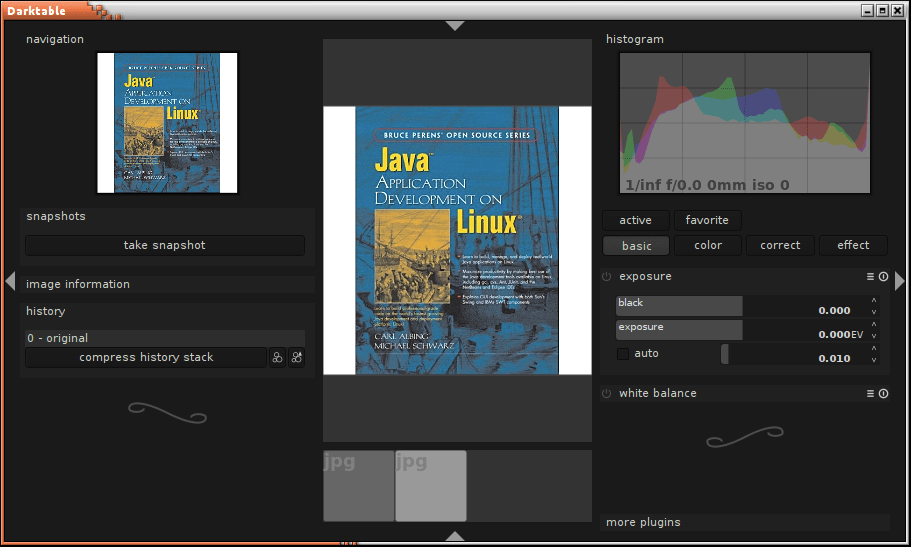The width and height of the screenshot is (911, 547).
Task: Toggle the white balance module power icon
Action: click(x=607, y=394)
